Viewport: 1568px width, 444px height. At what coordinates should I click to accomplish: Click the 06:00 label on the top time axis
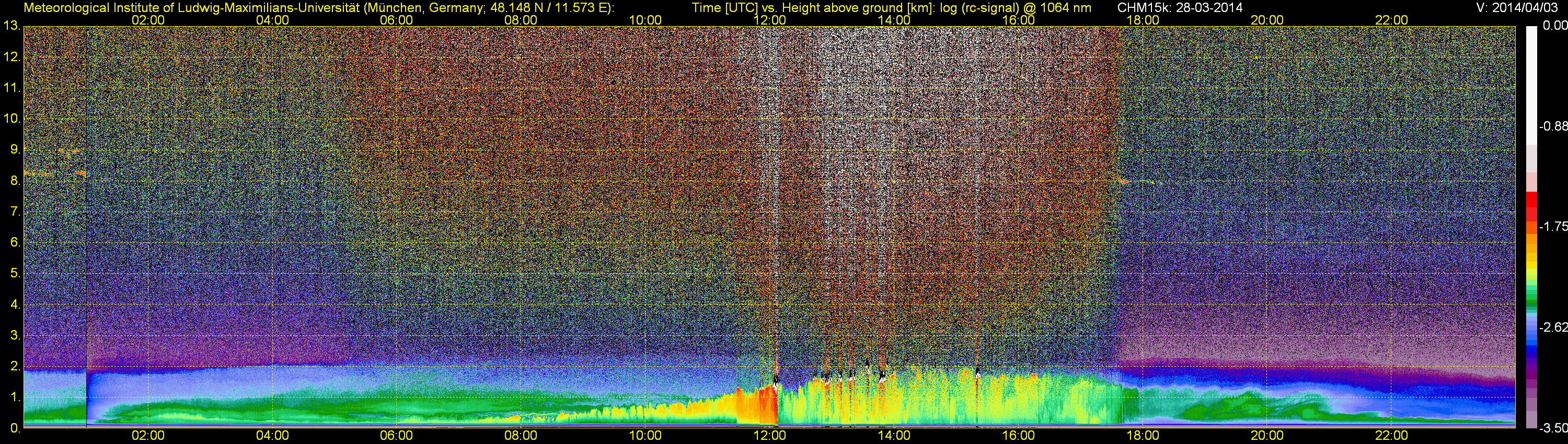396,20
